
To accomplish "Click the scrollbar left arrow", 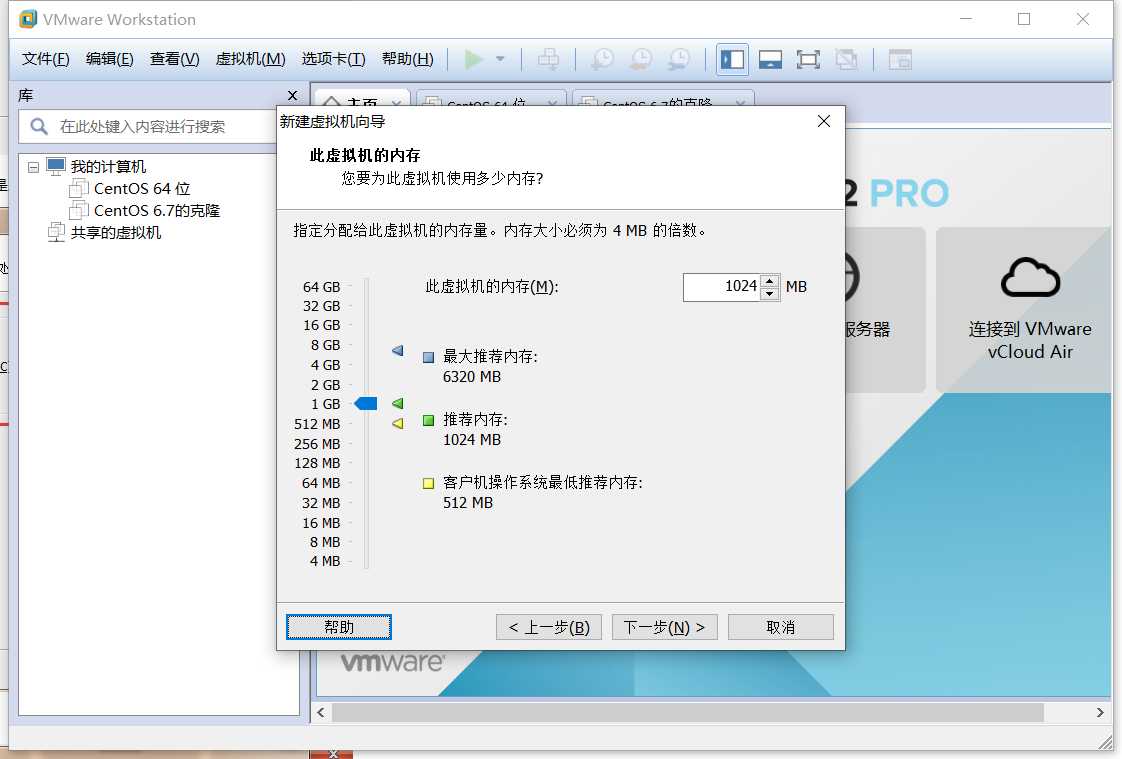I will click(x=321, y=713).
